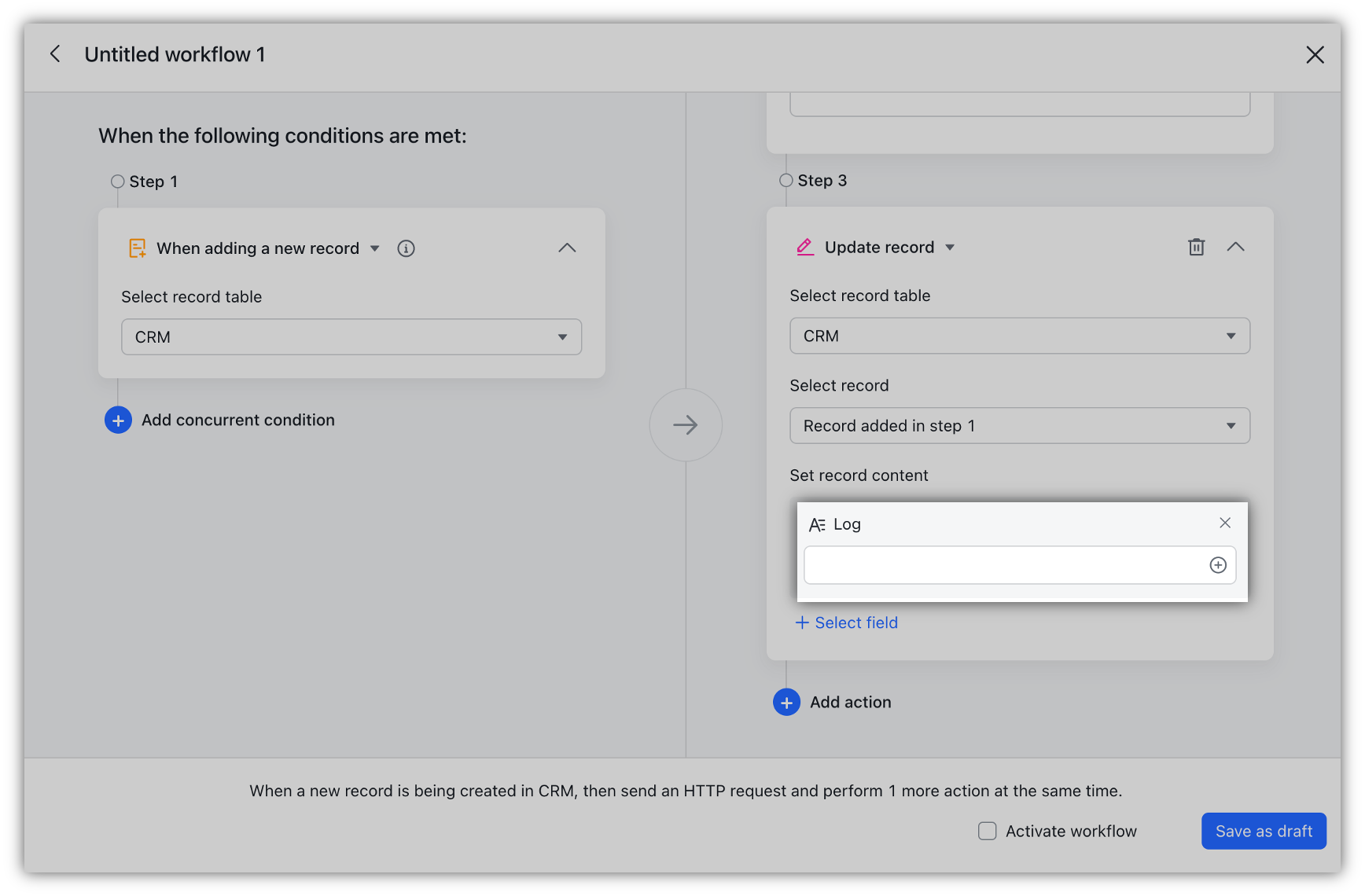This screenshot has width=1365, height=896.
Task: Click the arrow circle between panels
Action: [686, 425]
